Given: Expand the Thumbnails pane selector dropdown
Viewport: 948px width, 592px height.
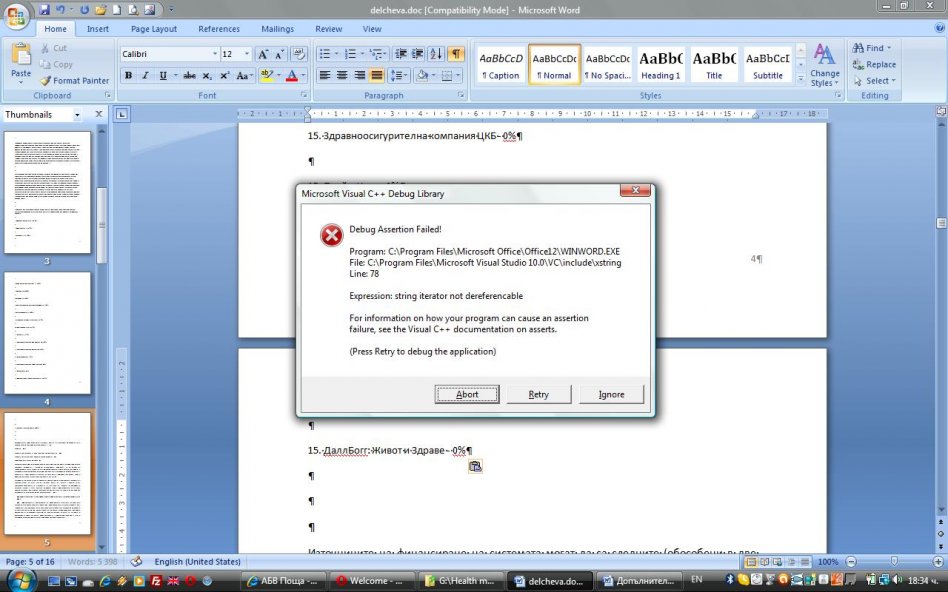Looking at the screenshot, I should tap(78, 115).
